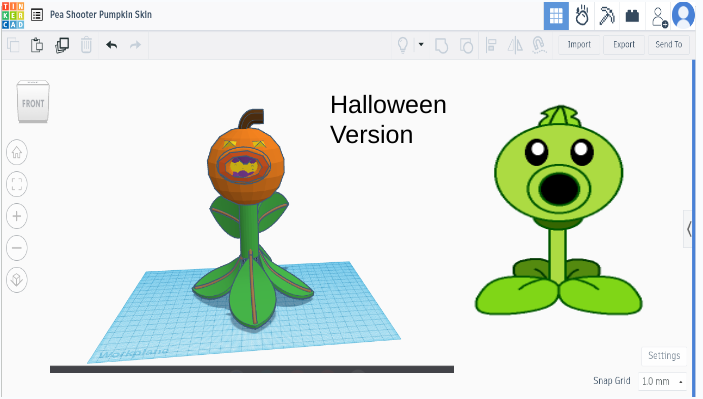This screenshot has width=703, height=399.
Task: Open the designs list icon beside title
Action: [37, 15]
